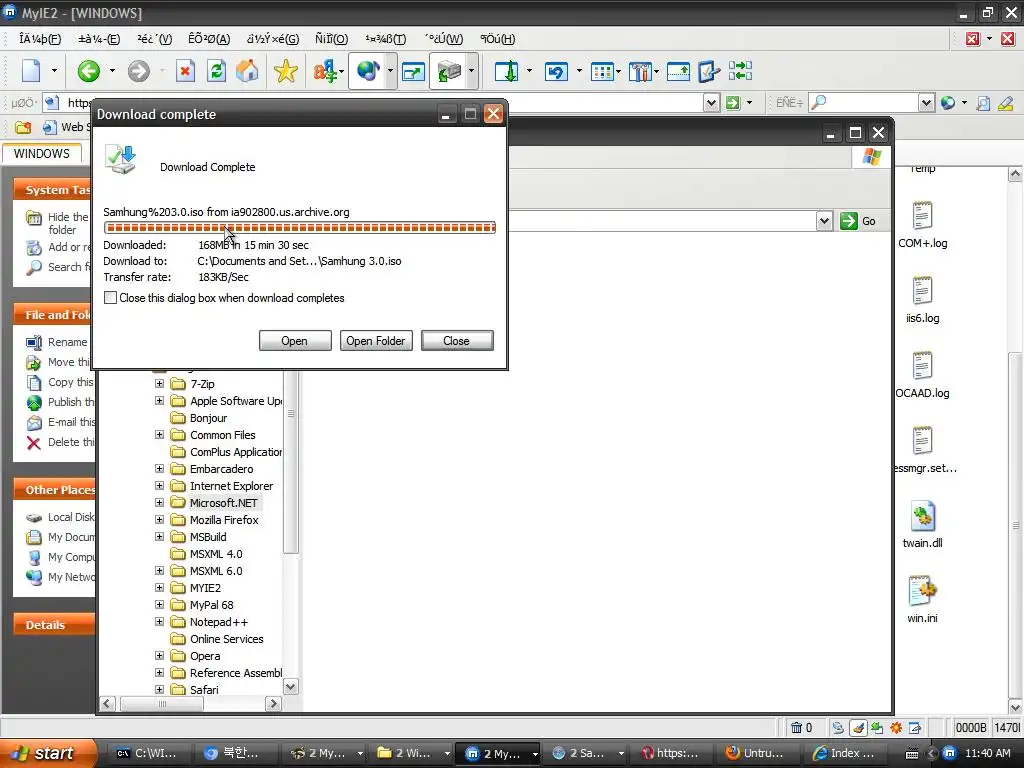Click the Go button in Explorer window
Viewport: 1024px width, 768px height.
(x=857, y=221)
